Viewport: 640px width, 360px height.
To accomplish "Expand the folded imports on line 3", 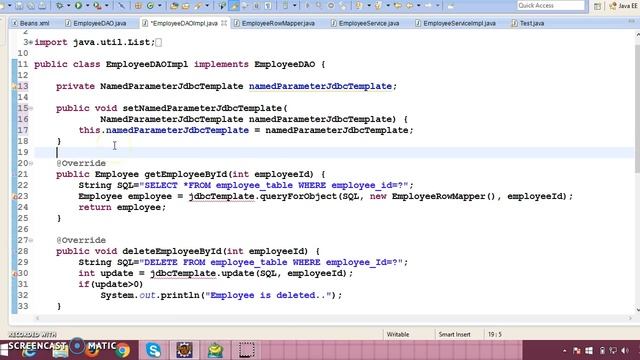I will 31,42.
